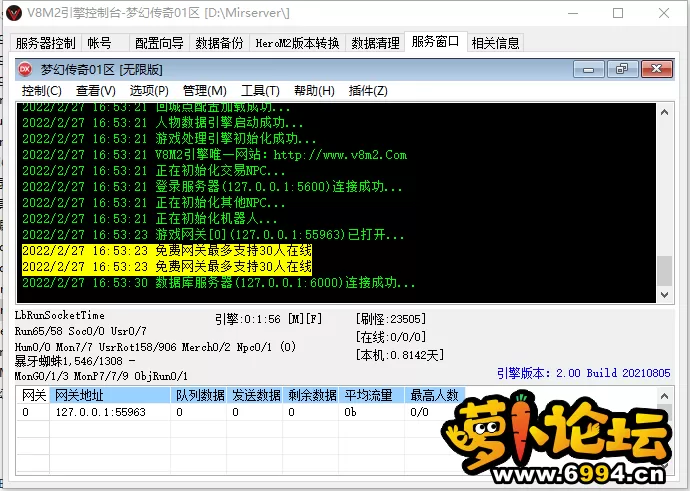Open the 管理(M) menu
The image size is (690, 491).
click(x=205, y=91)
